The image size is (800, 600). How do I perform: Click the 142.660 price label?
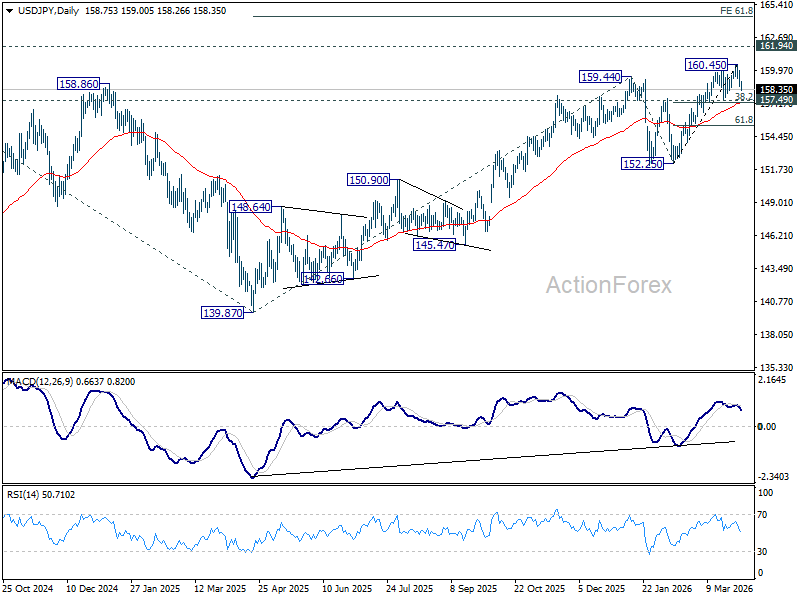322,279
